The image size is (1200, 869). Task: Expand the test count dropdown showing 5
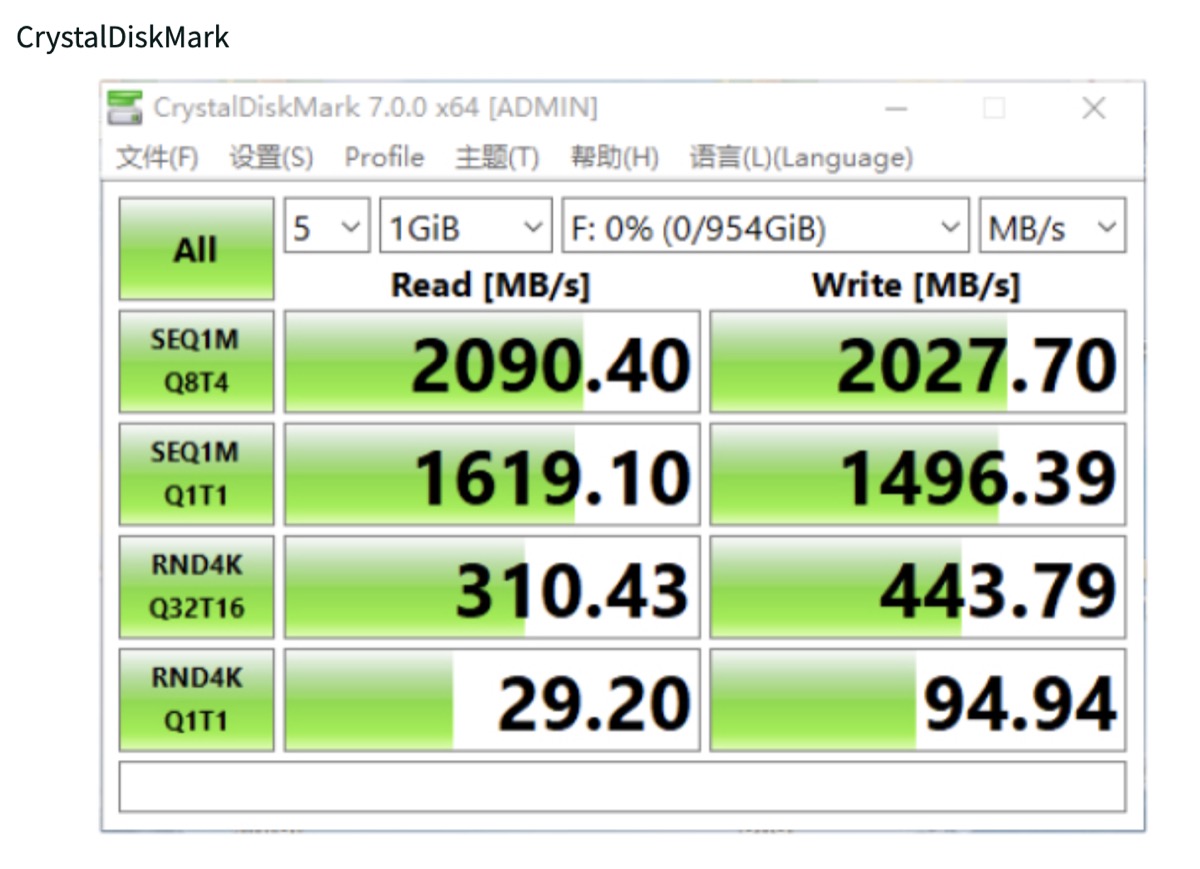pyautogui.click(x=327, y=227)
